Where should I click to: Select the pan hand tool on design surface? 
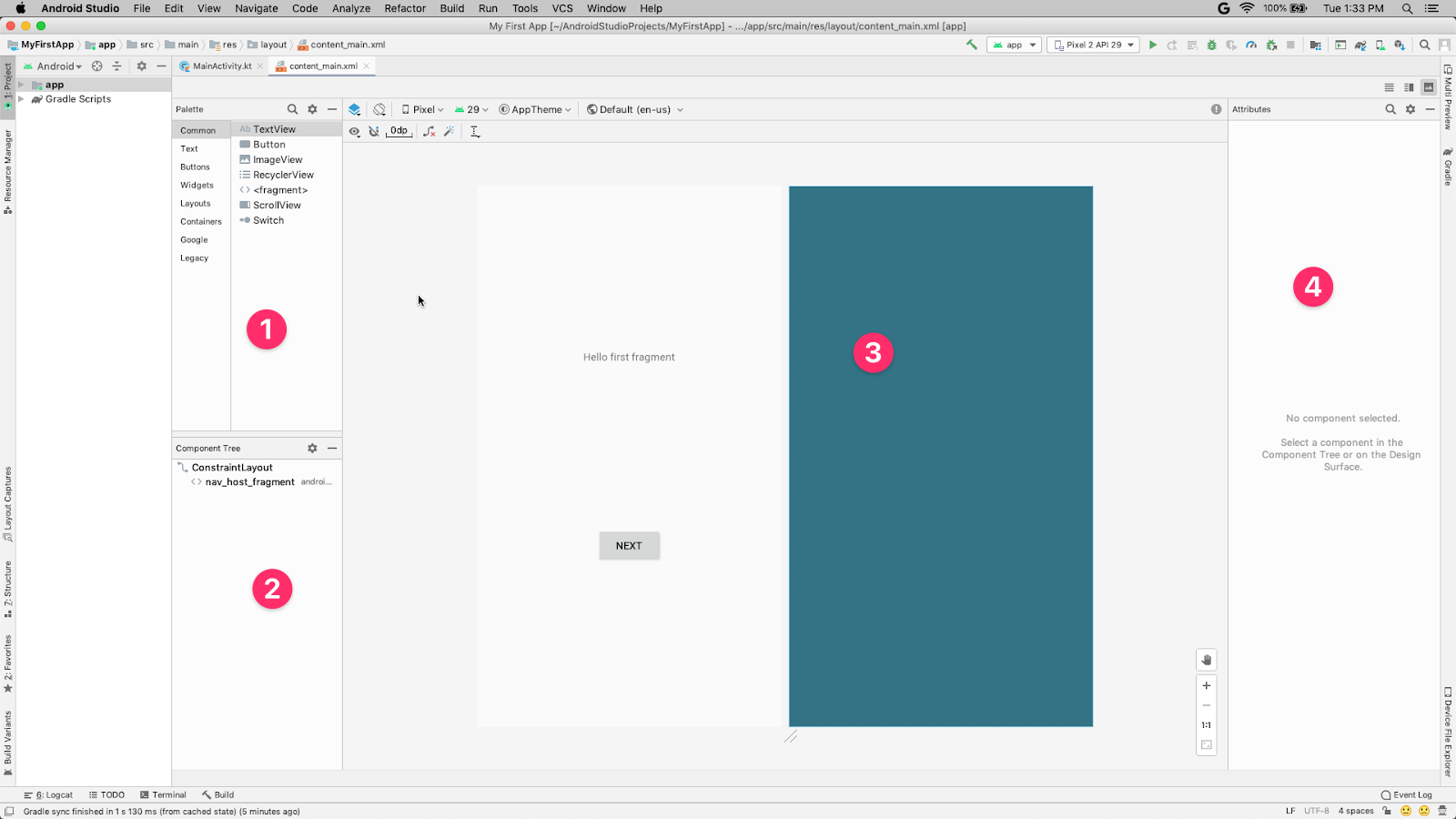(1207, 660)
